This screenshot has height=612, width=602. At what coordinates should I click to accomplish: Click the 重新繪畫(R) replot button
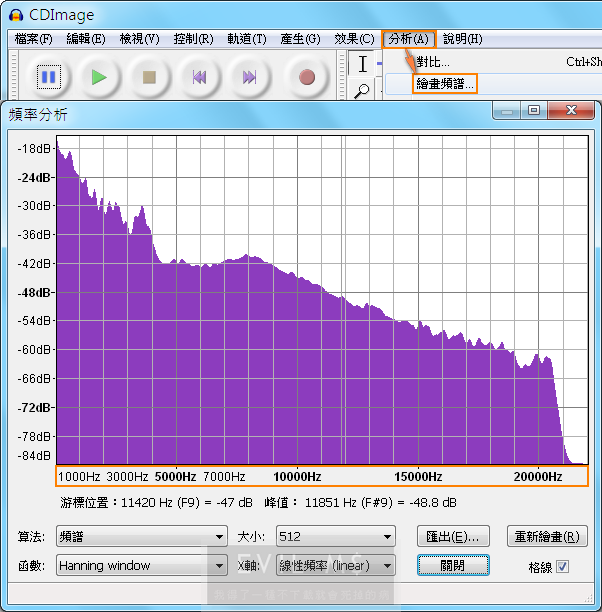(547, 537)
